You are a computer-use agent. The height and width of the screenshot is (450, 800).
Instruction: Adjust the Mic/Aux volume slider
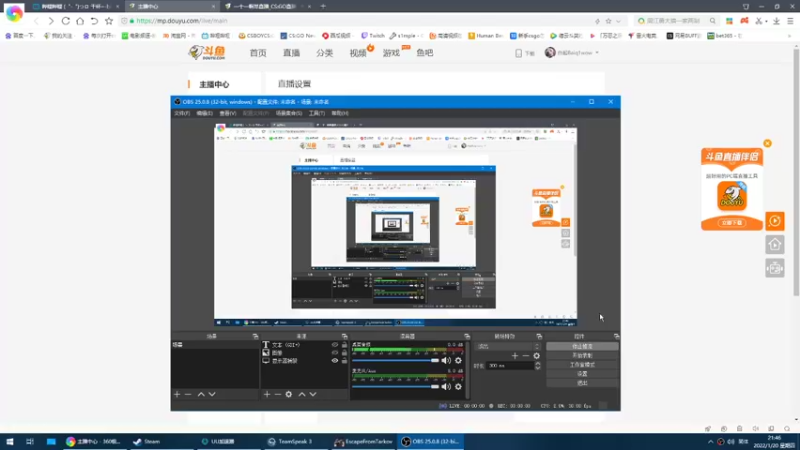395,387
